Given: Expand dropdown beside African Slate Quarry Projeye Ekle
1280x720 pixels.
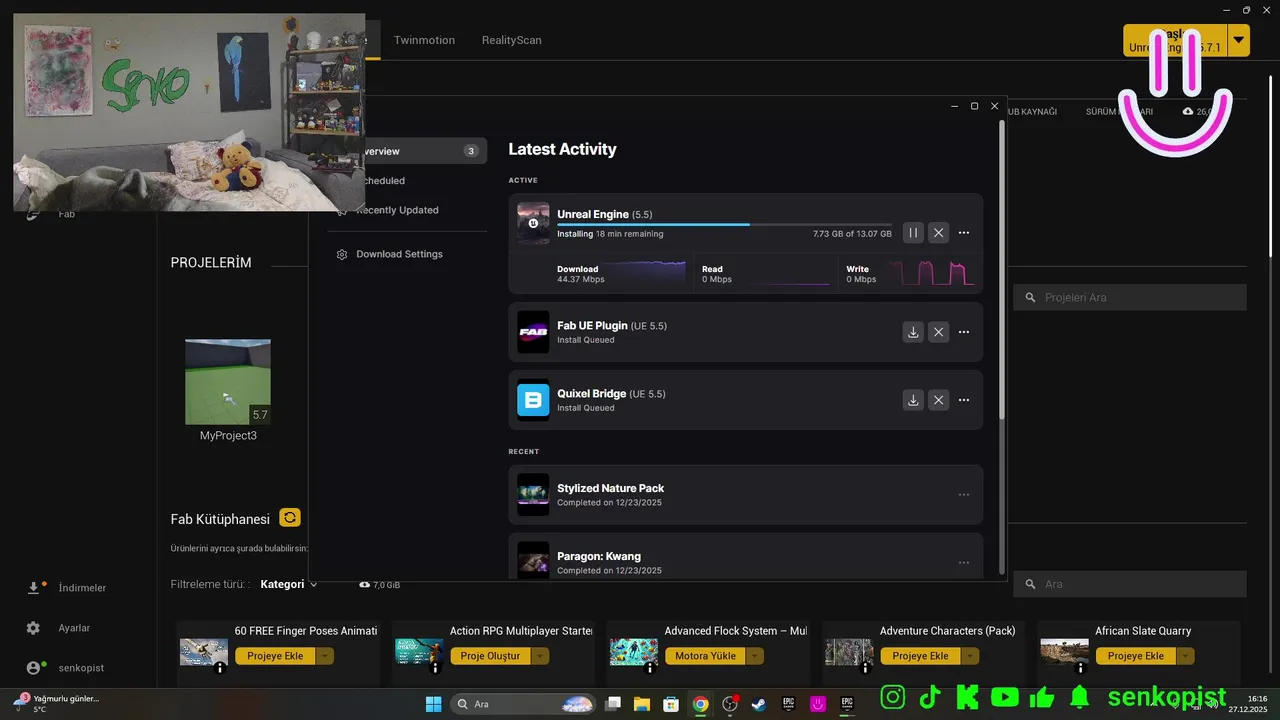Looking at the screenshot, I should 1185,656.
